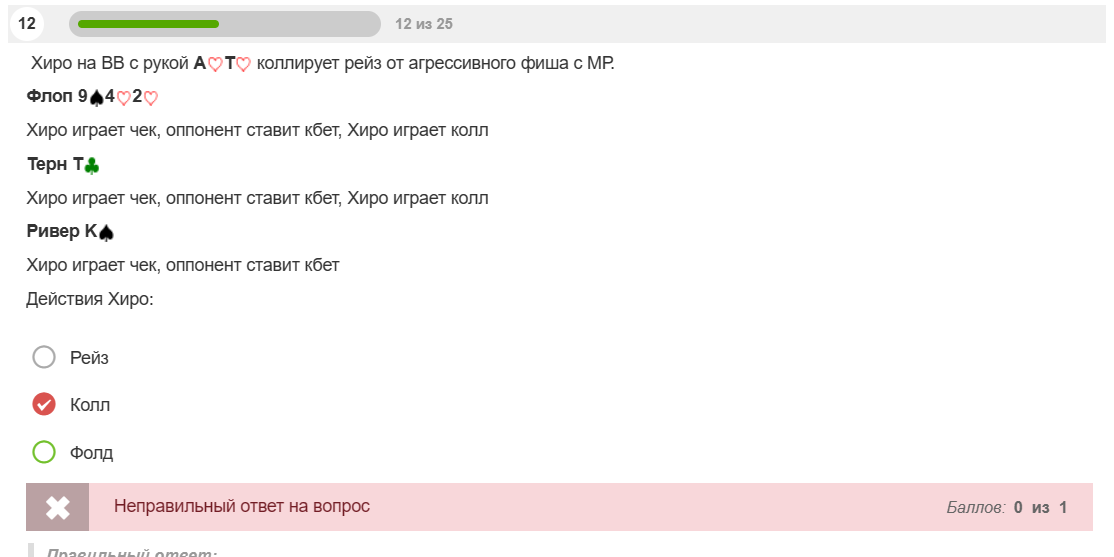
Task: Select the checked Колл radio button
Action: coord(44,405)
